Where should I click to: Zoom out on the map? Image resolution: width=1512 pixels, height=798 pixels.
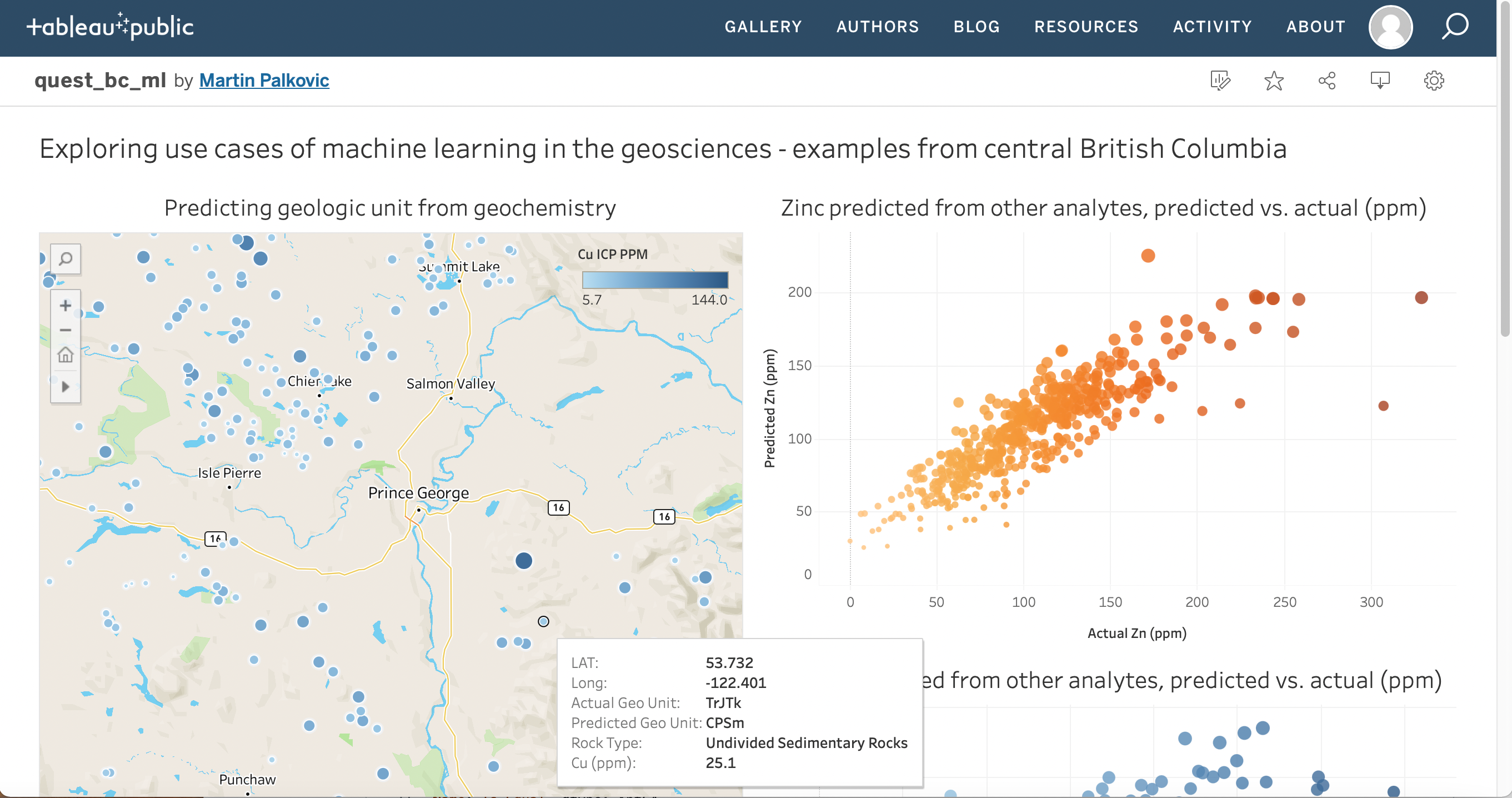click(x=65, y=330)
